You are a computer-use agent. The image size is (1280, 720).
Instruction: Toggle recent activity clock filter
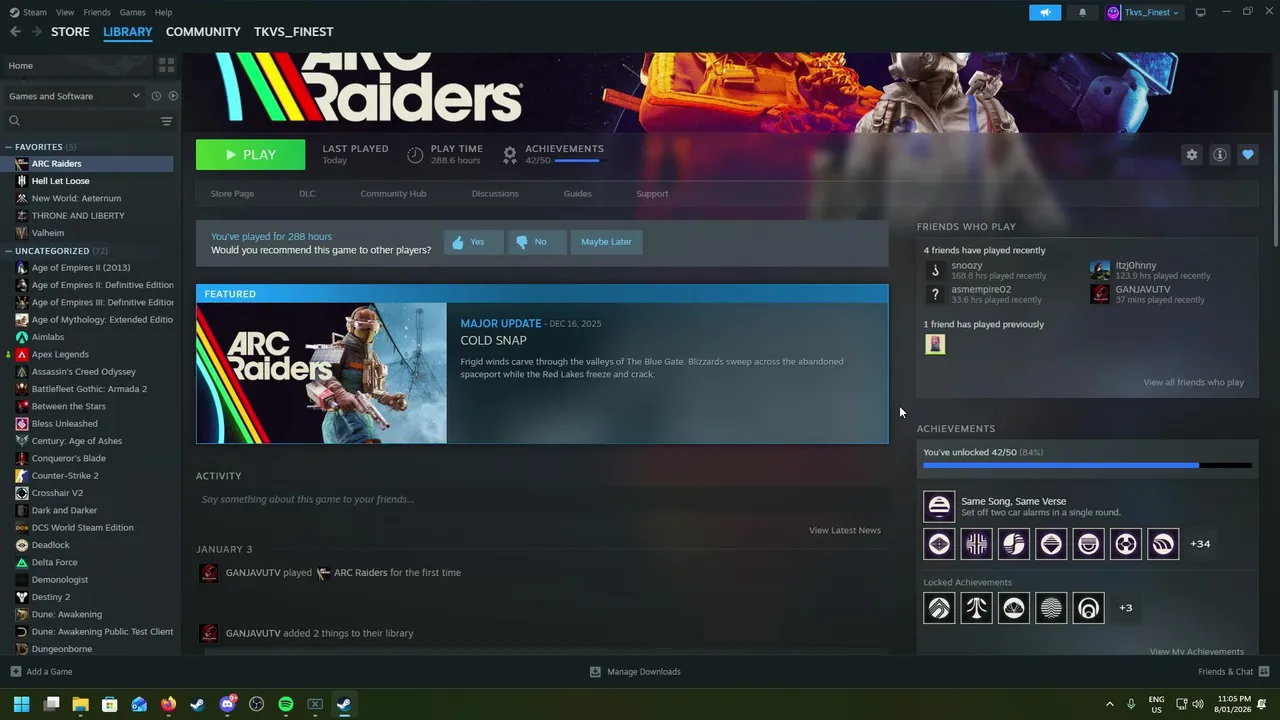point(156,96)
